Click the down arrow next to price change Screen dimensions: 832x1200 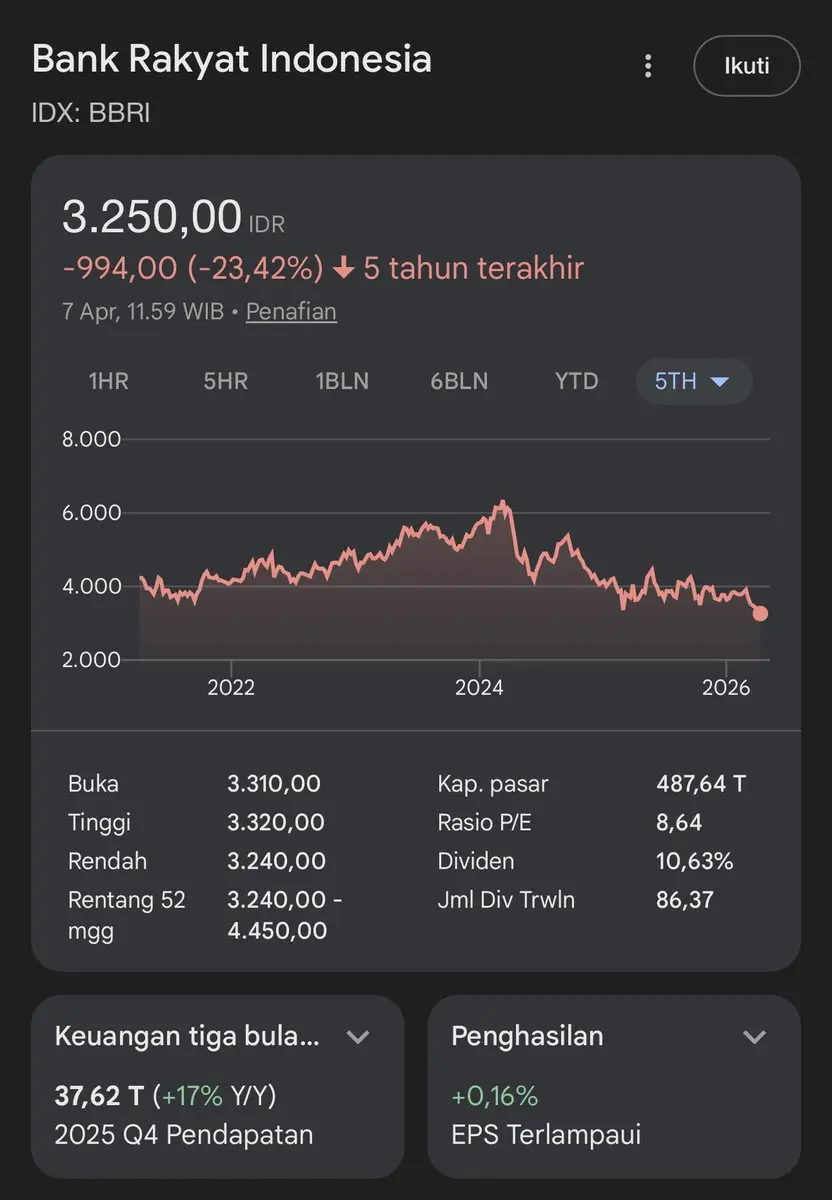click(344, 268)
